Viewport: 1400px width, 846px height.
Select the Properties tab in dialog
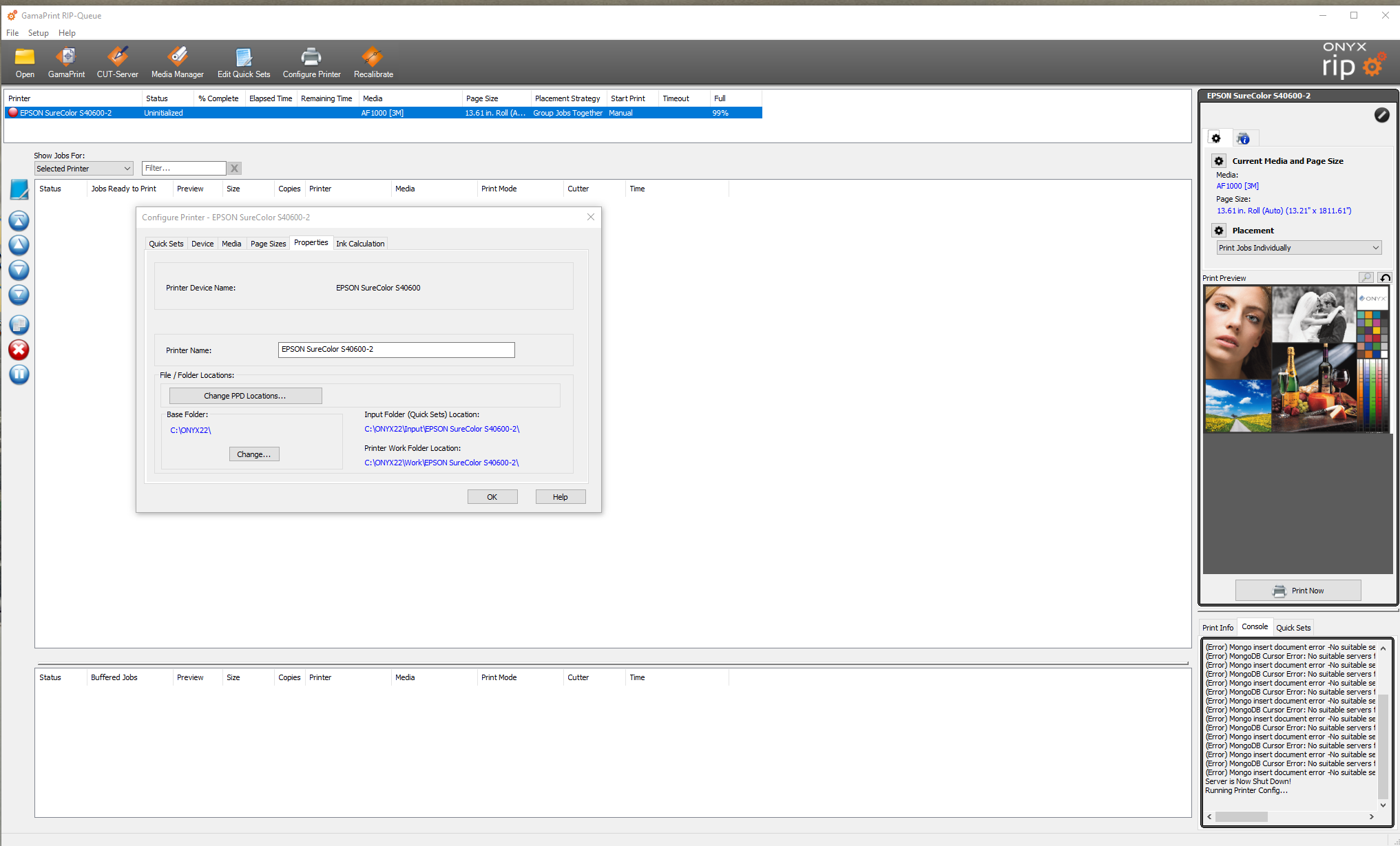[311, 242]
